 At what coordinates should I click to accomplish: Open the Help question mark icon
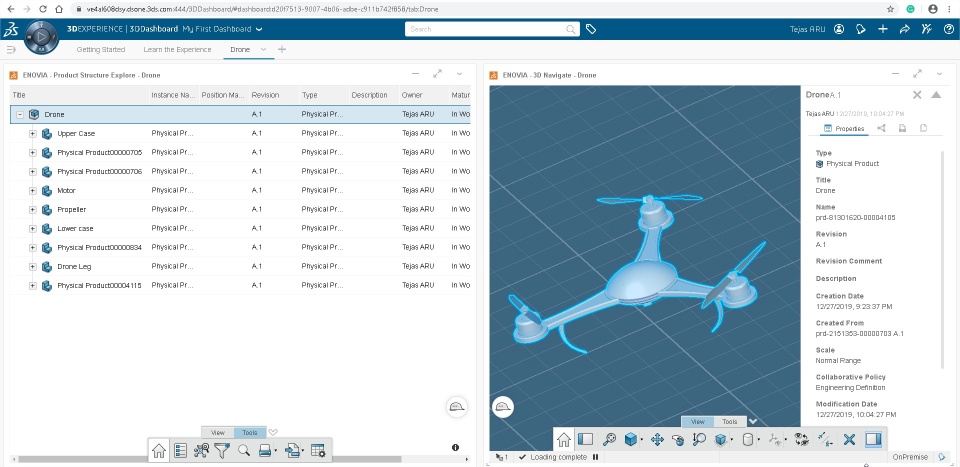point(948,29)
